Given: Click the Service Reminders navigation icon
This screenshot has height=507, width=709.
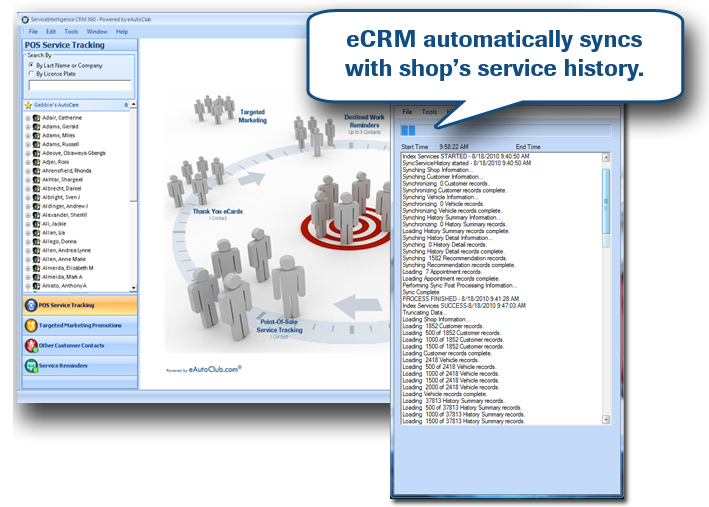Looking at the screenshot, I should tap(31, 365).
